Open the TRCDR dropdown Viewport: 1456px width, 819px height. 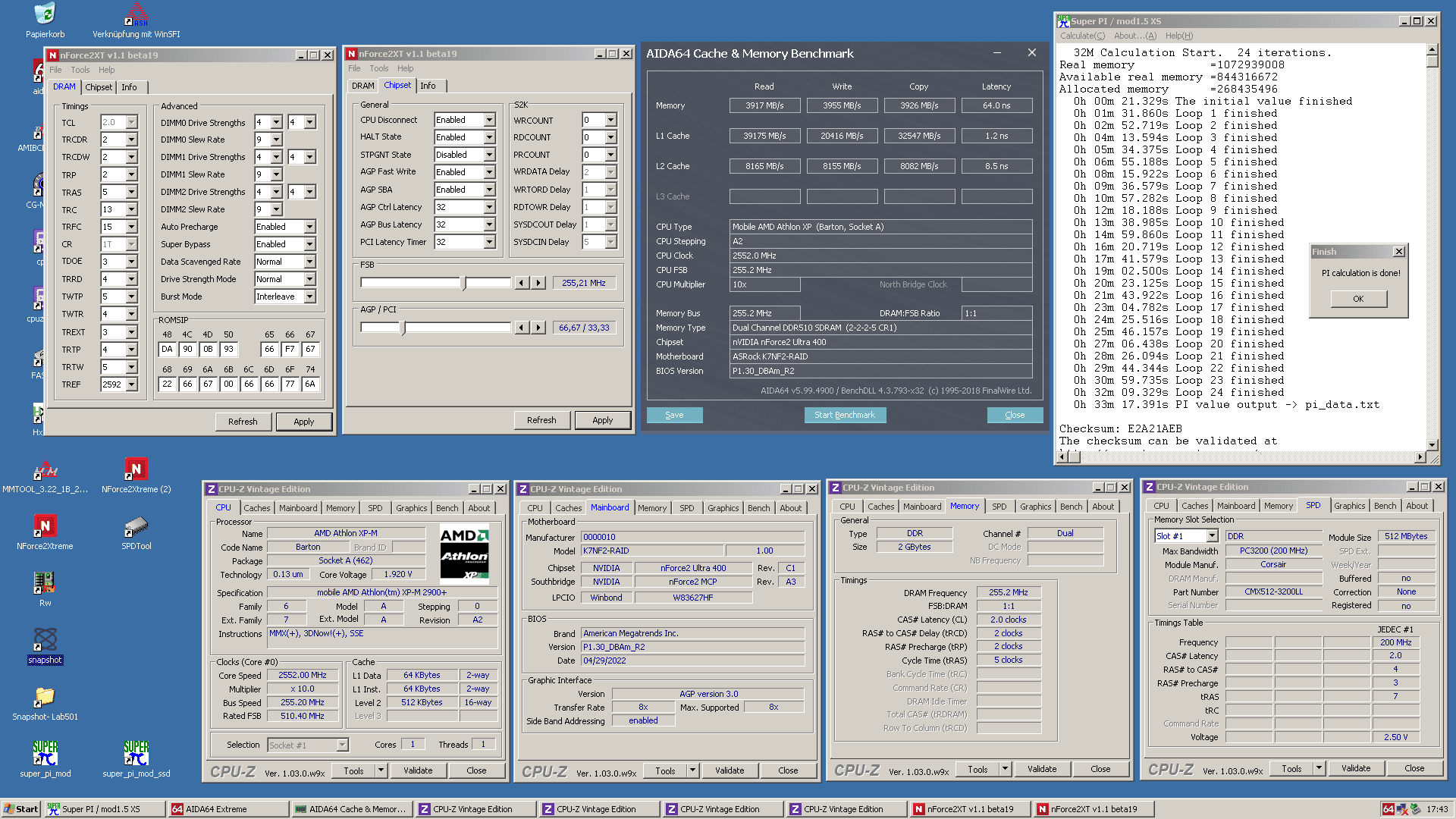(x=131, y=140)
